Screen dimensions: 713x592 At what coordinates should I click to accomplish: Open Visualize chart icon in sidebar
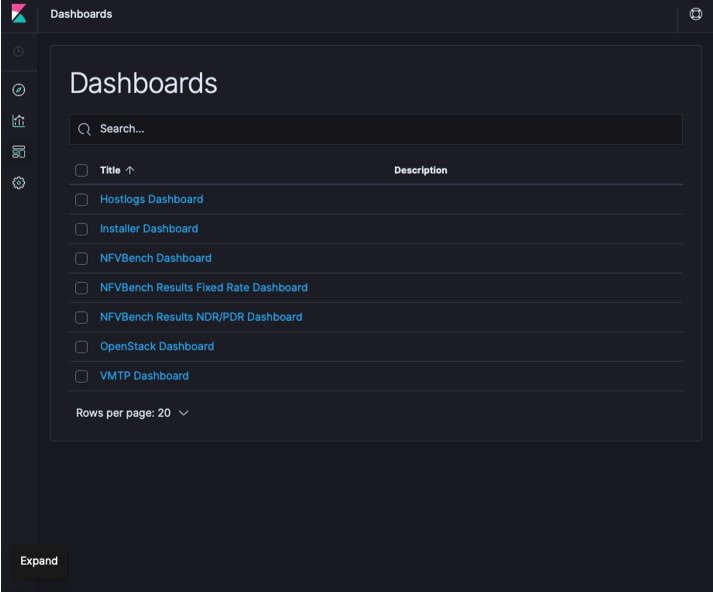[x=19, y=121]
